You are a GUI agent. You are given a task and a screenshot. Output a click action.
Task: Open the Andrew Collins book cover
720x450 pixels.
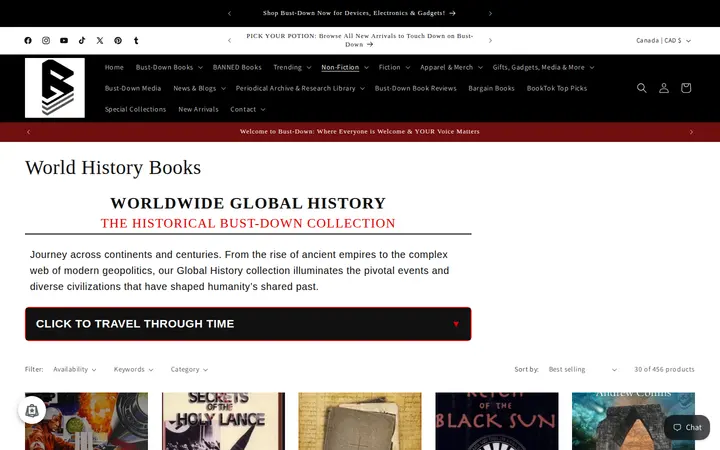[x=633, y=421]
